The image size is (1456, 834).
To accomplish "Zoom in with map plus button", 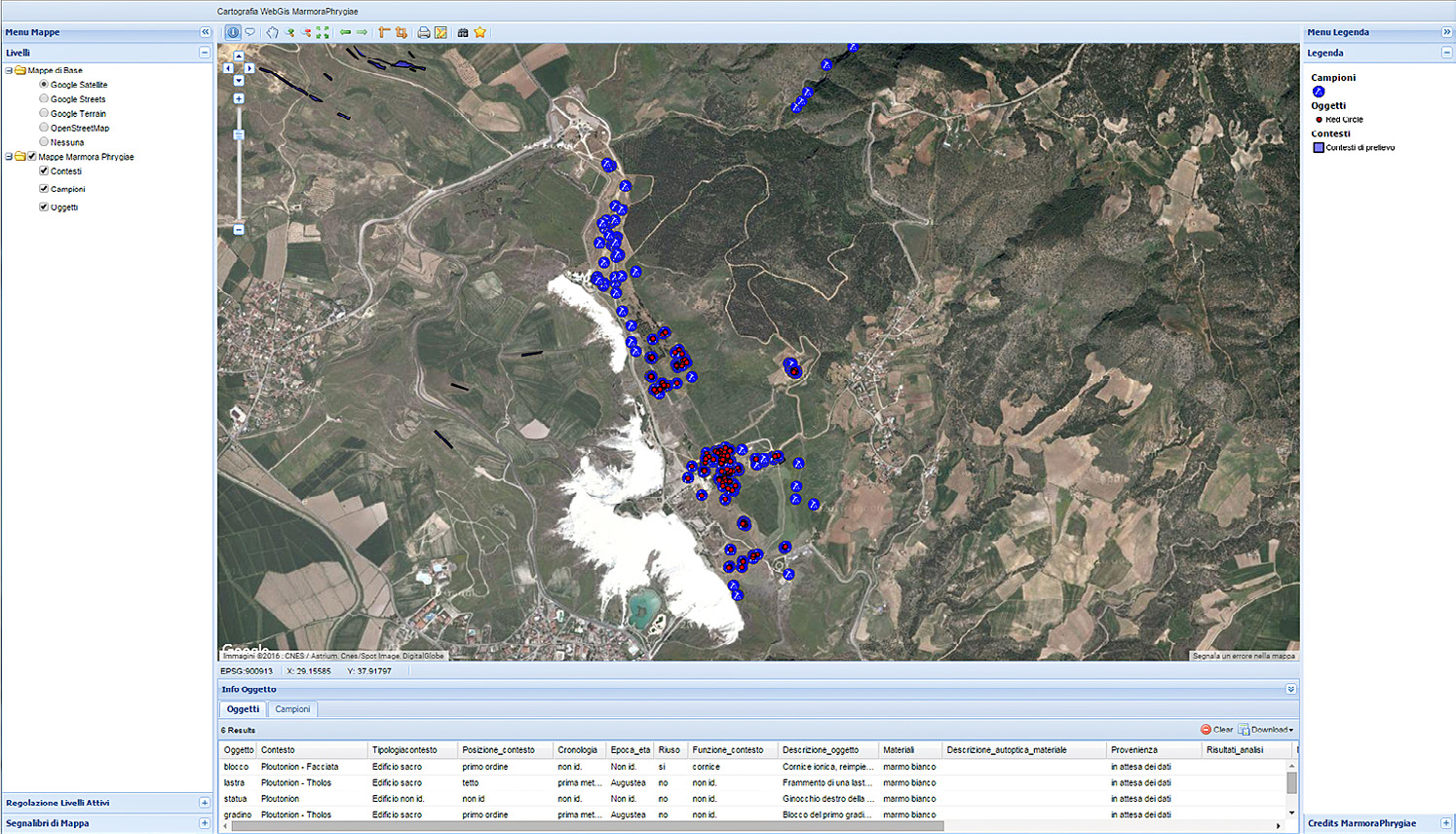I will [x=239, y=98].
